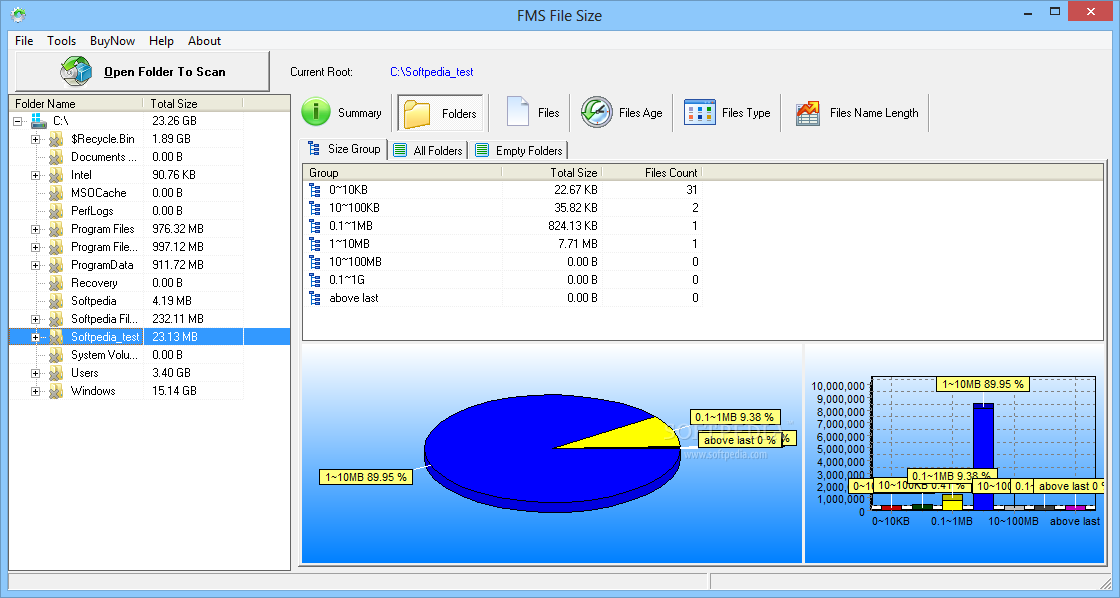The image size is (1120, 598).
Task: Click the 0~10KB group row icon
Action: click(315, 190)
